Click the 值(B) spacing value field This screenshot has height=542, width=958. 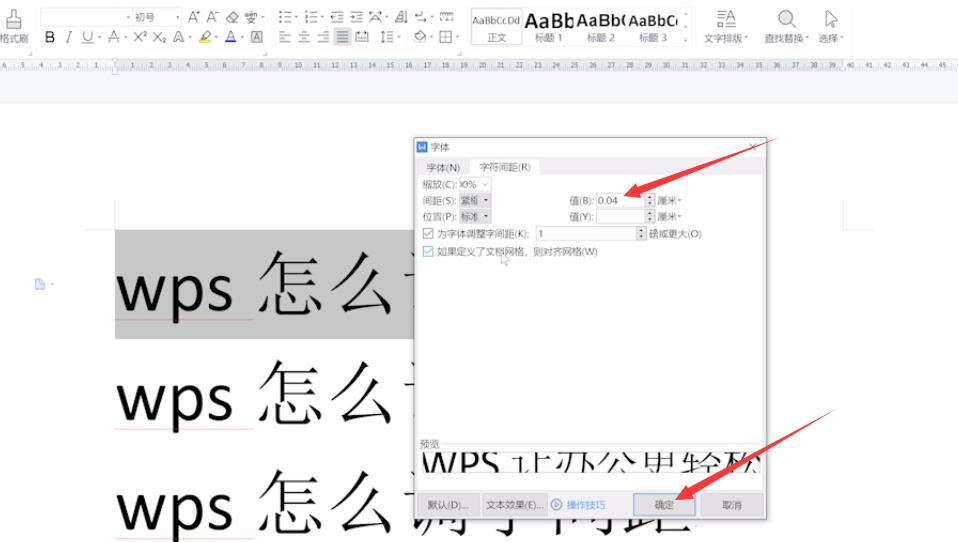(x=619, y=200)
